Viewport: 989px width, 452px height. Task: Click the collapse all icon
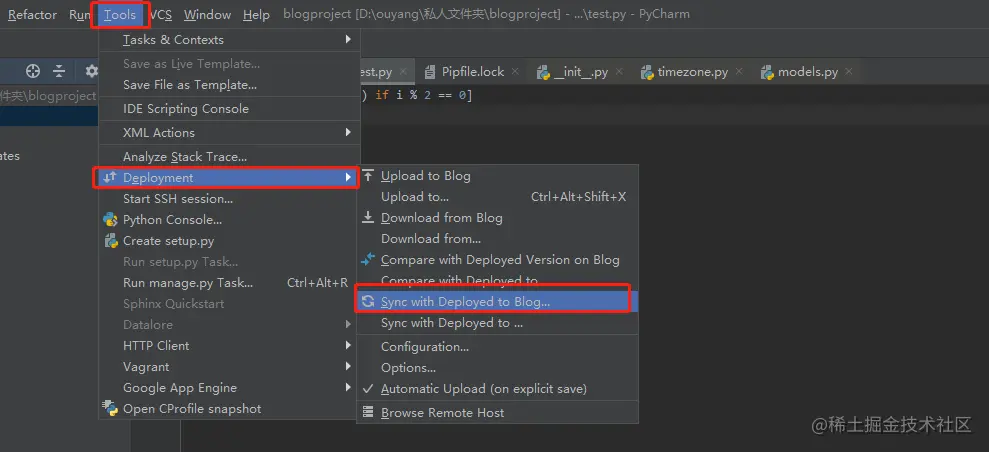(x=59, y=71)
